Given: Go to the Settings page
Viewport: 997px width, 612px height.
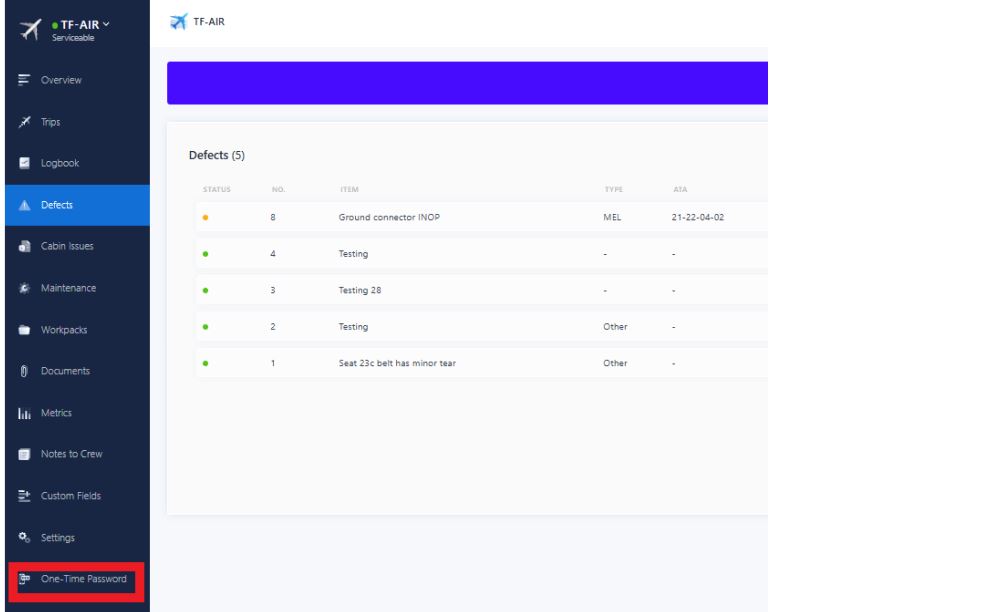Looking at the screenshot, I should tap(57, 538).
